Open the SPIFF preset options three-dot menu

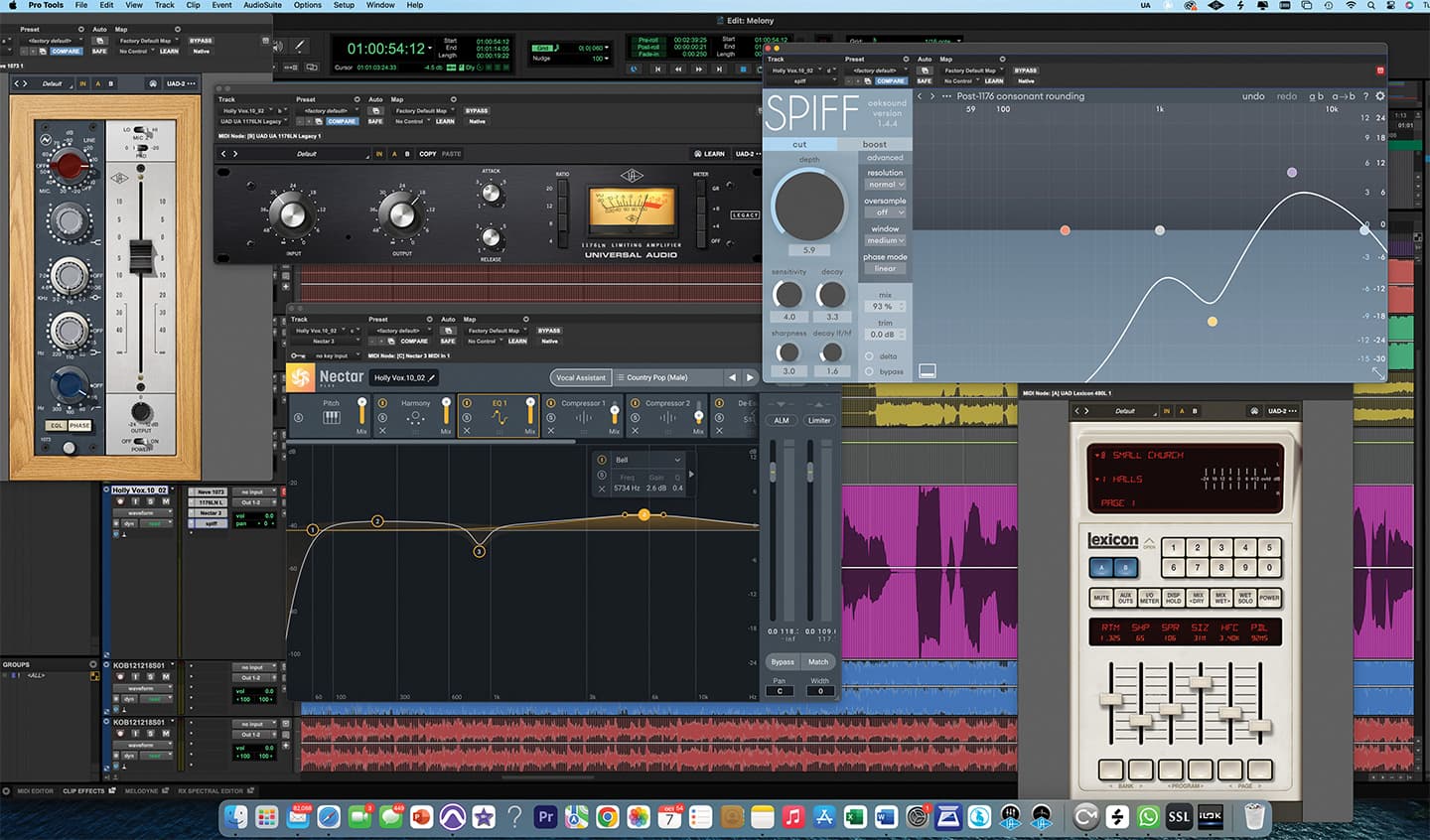946,96
